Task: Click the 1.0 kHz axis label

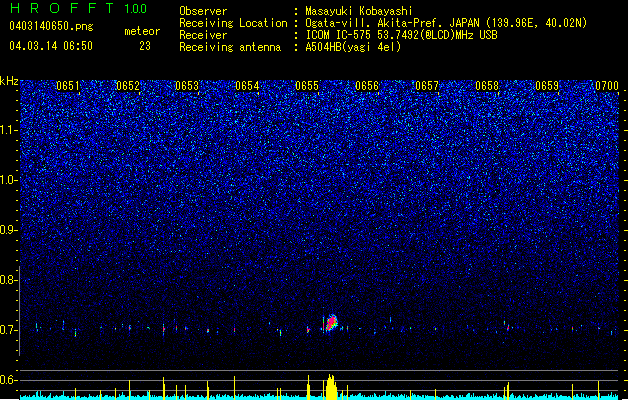Action: pos(9,180)
